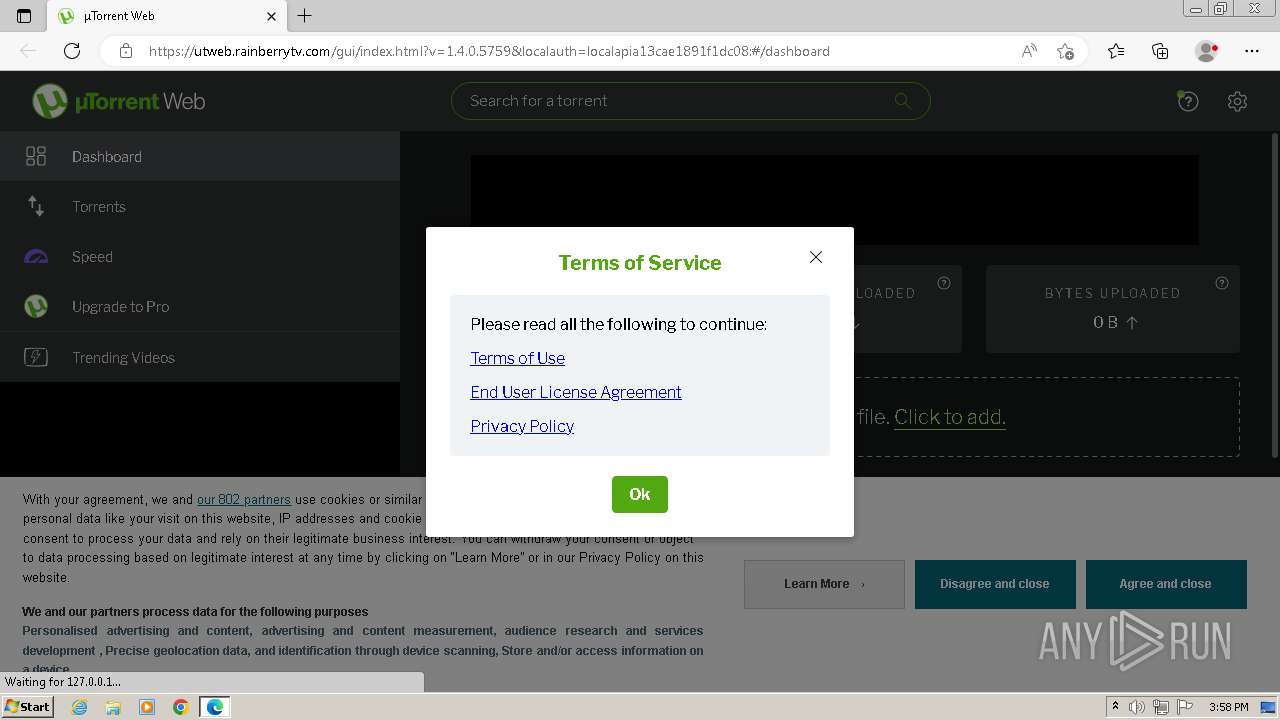Open the tab actions menu icon
Image resolution: width=1280 pixels, height=720 pixels.
(x=24, y=16)
